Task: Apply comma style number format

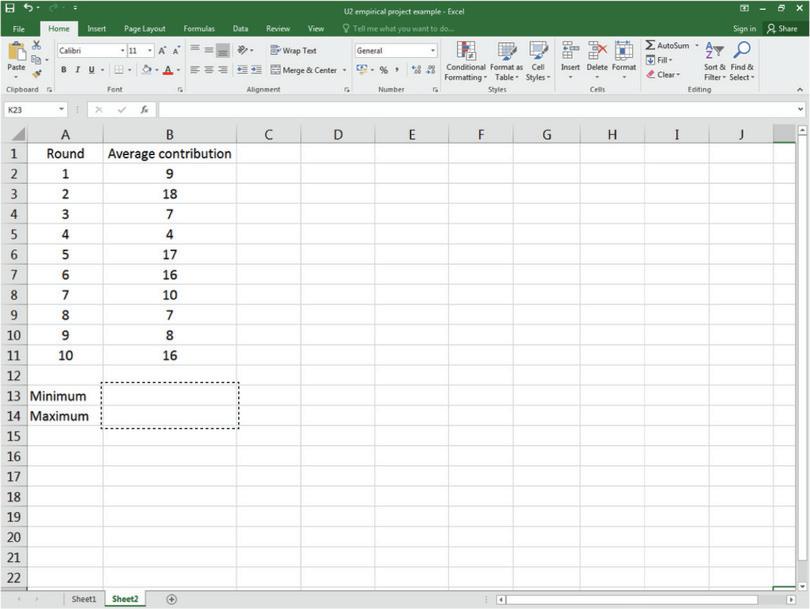Action: (397, 70)
